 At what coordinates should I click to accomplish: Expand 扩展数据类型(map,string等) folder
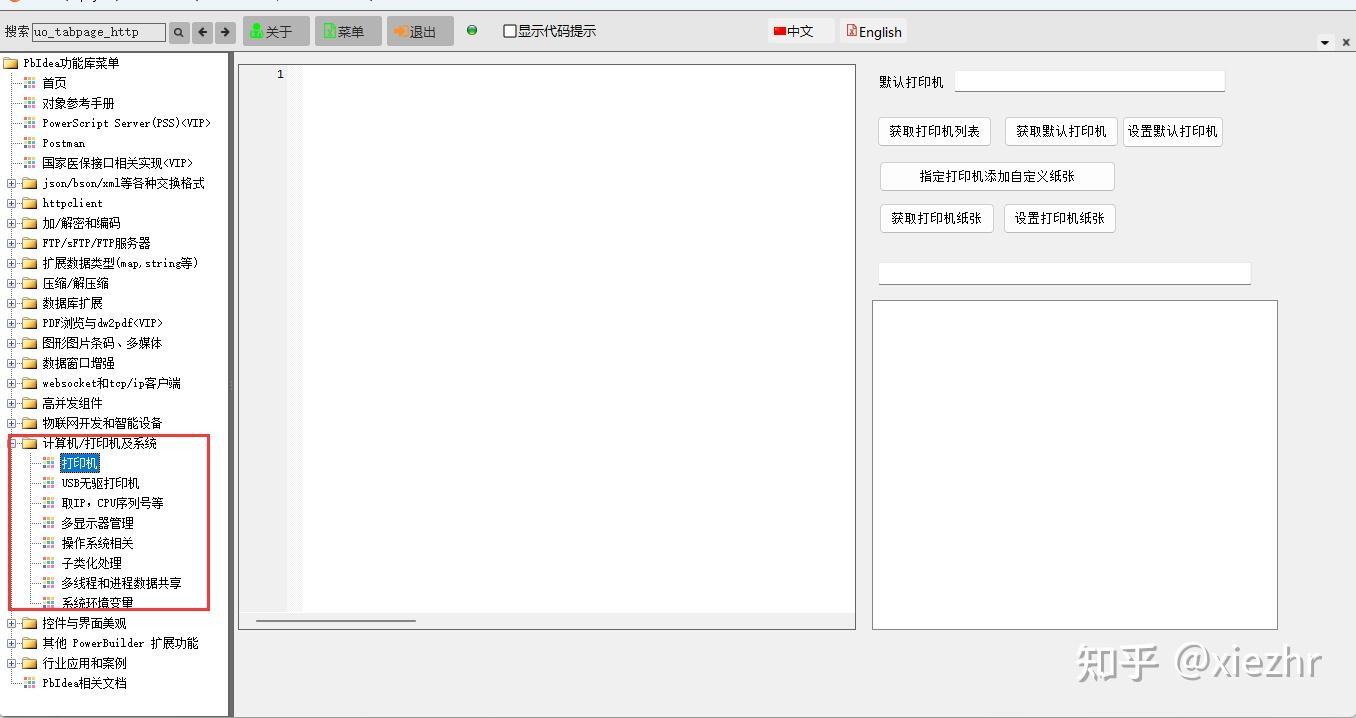click(x=12, y=263)
